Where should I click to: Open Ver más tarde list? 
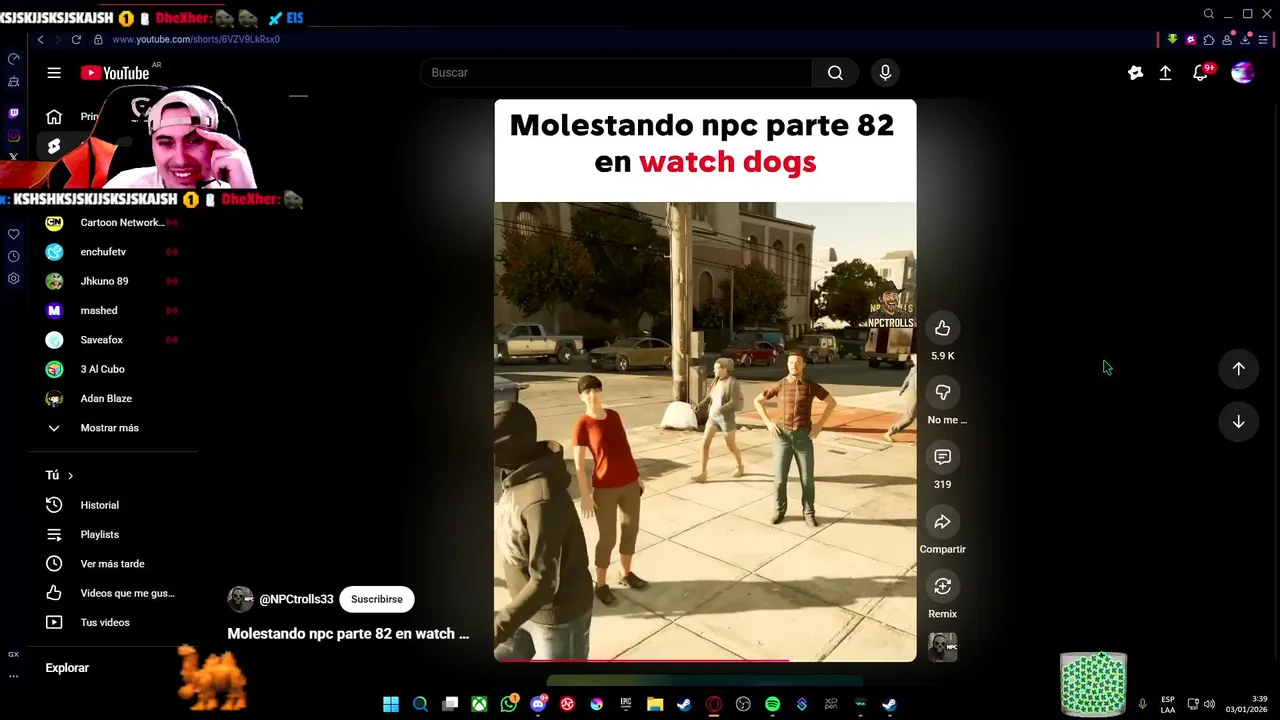[x=112, y=564]
